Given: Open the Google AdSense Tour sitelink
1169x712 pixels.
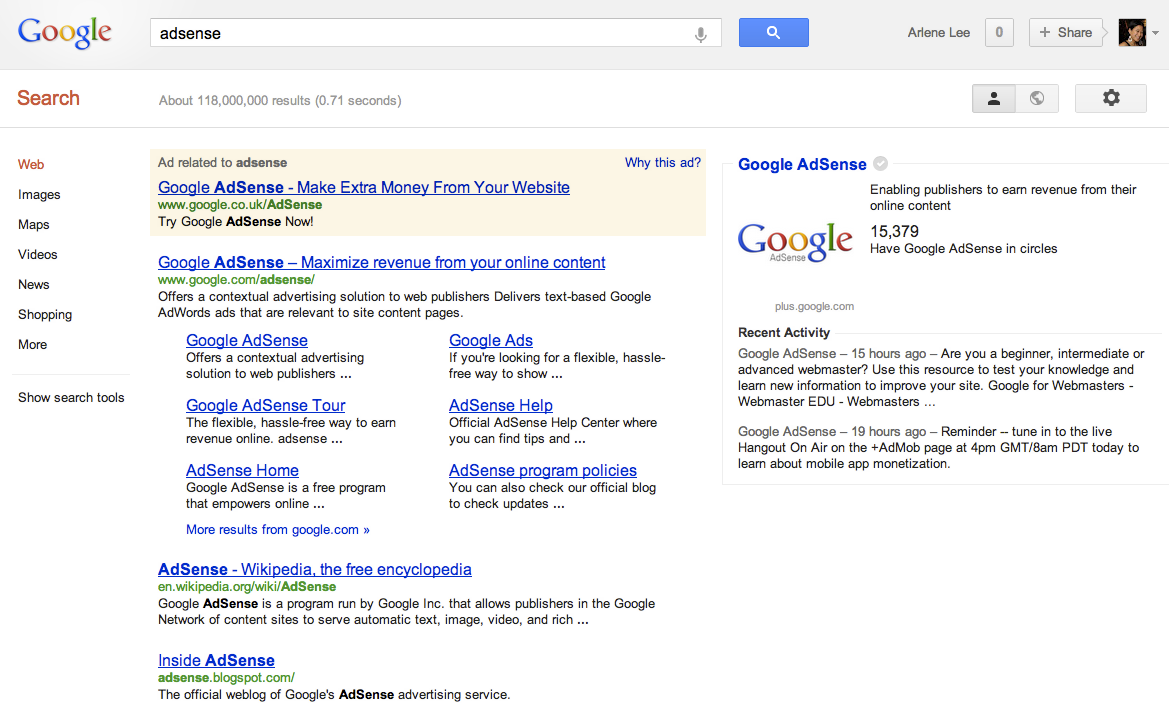Looking at the screenshot, I should [x=265, y=405].
